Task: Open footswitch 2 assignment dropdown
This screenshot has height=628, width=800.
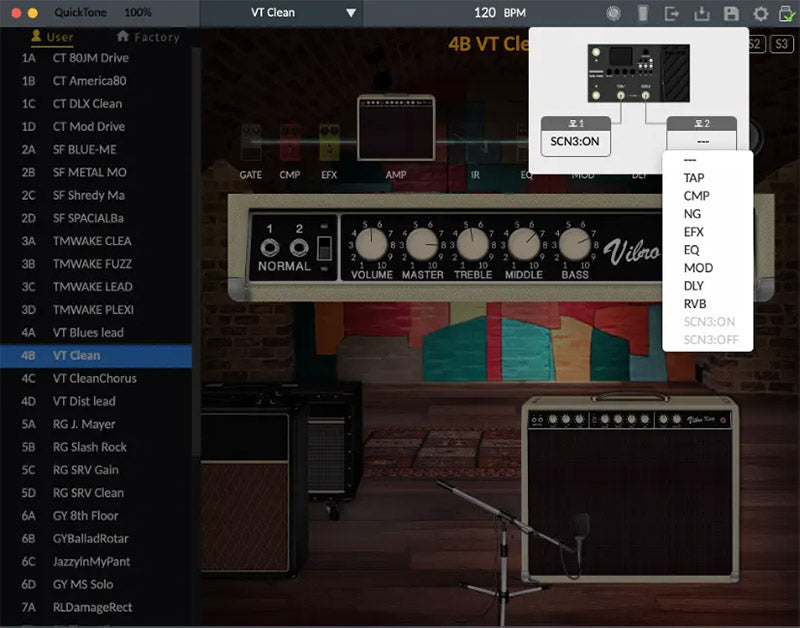Action: coord(702,142)
